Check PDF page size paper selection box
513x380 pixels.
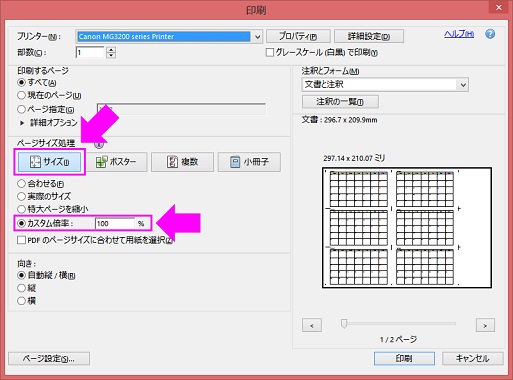pyautogui.click(x=21, y=240)
